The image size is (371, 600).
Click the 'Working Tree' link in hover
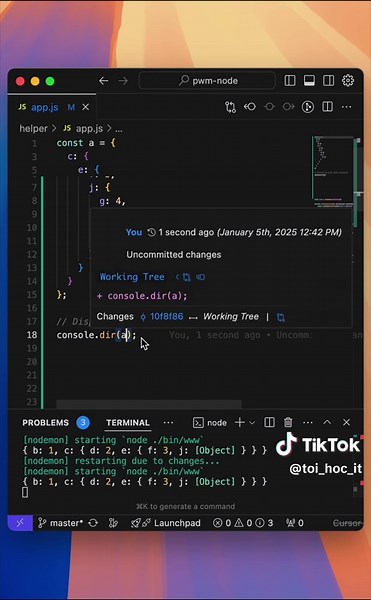[132, 277]
